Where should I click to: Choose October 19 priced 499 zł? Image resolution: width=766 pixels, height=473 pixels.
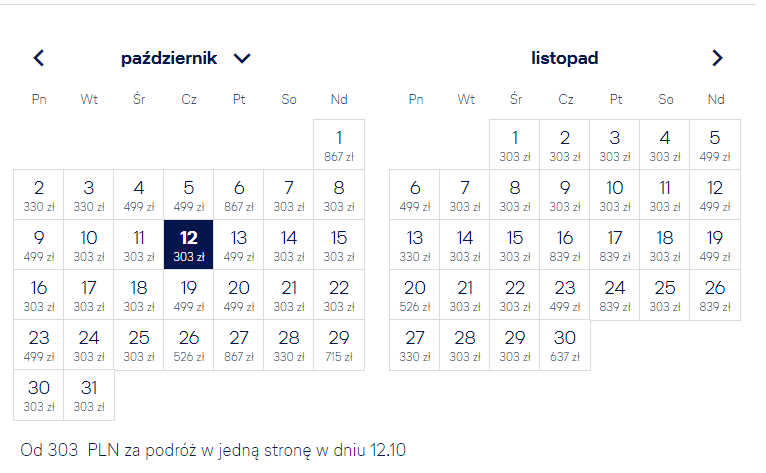coord(189,295)
